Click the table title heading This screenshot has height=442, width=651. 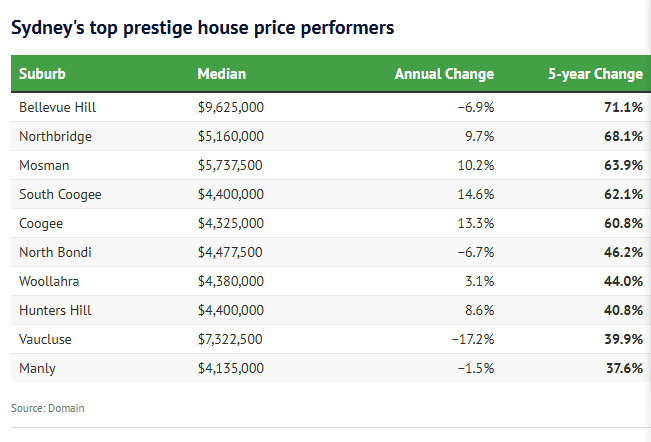pyautogui.click(x=202, y=27)
